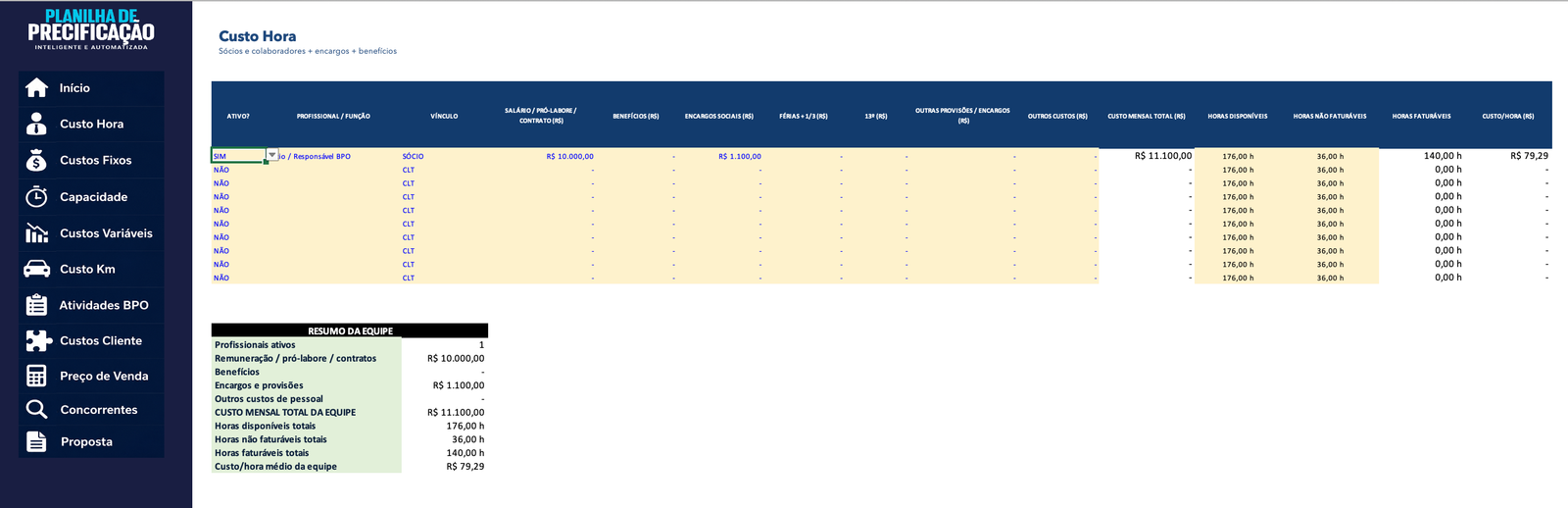Click the R$ 11.100,00 cell in Custo Mensal Total column
Viewport: 1568px width, 508px height.
[x=1163, y=156]
